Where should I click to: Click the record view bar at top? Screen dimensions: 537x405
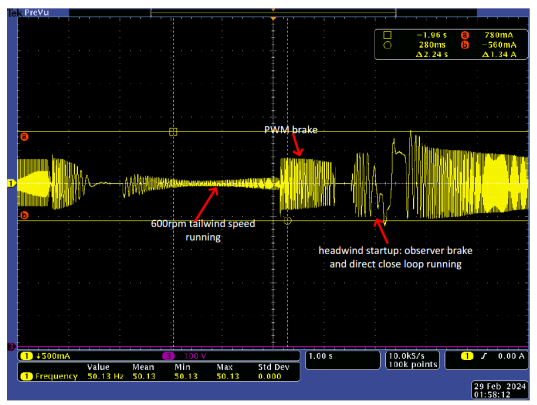point(273,13)
